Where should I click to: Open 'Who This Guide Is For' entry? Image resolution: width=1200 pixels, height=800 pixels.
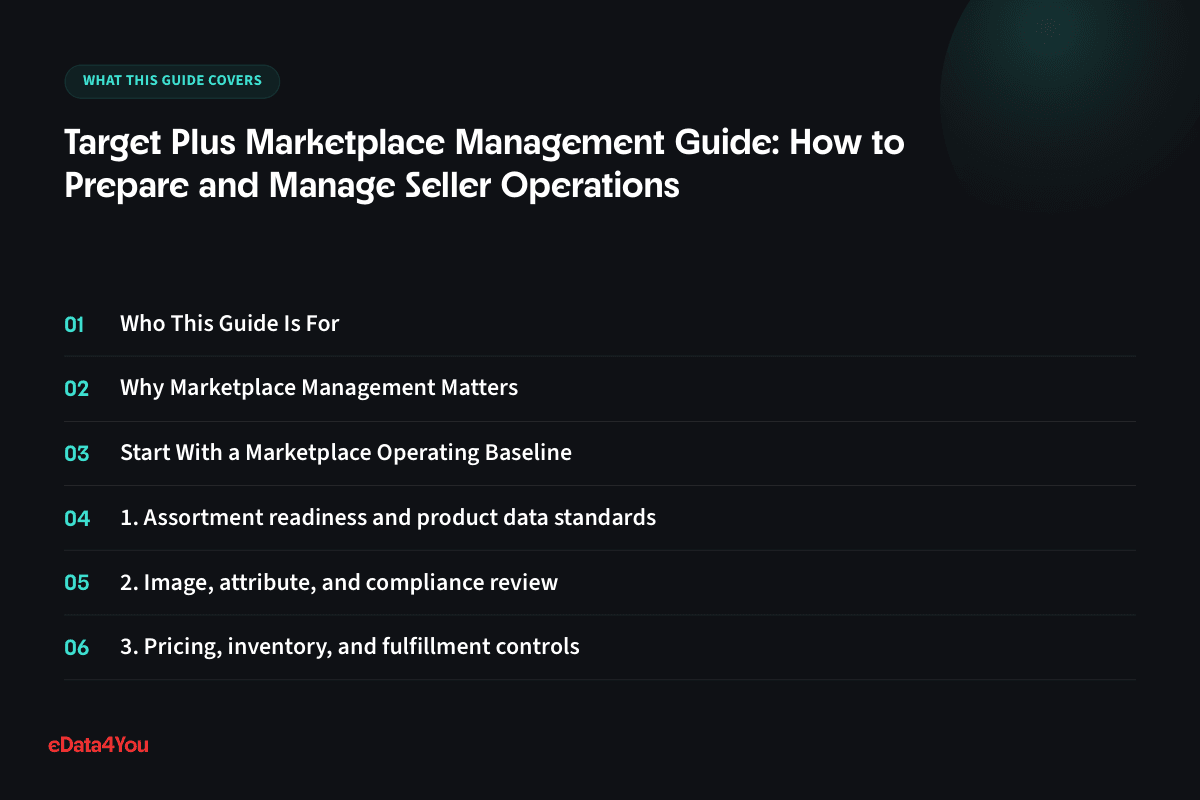[230, 324]
